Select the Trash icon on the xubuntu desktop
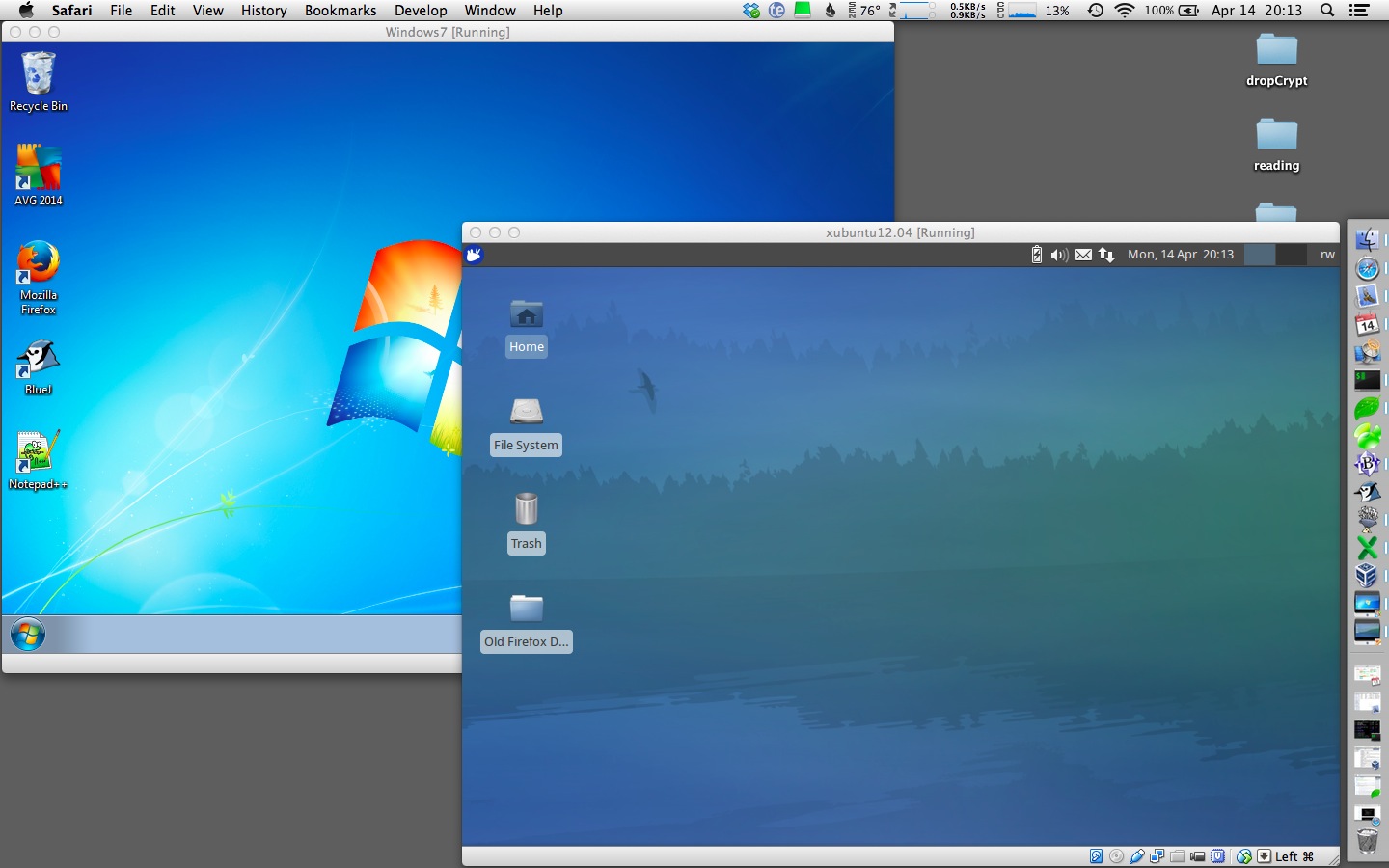This screenshot has height=868, width=1389. (526, 524)
